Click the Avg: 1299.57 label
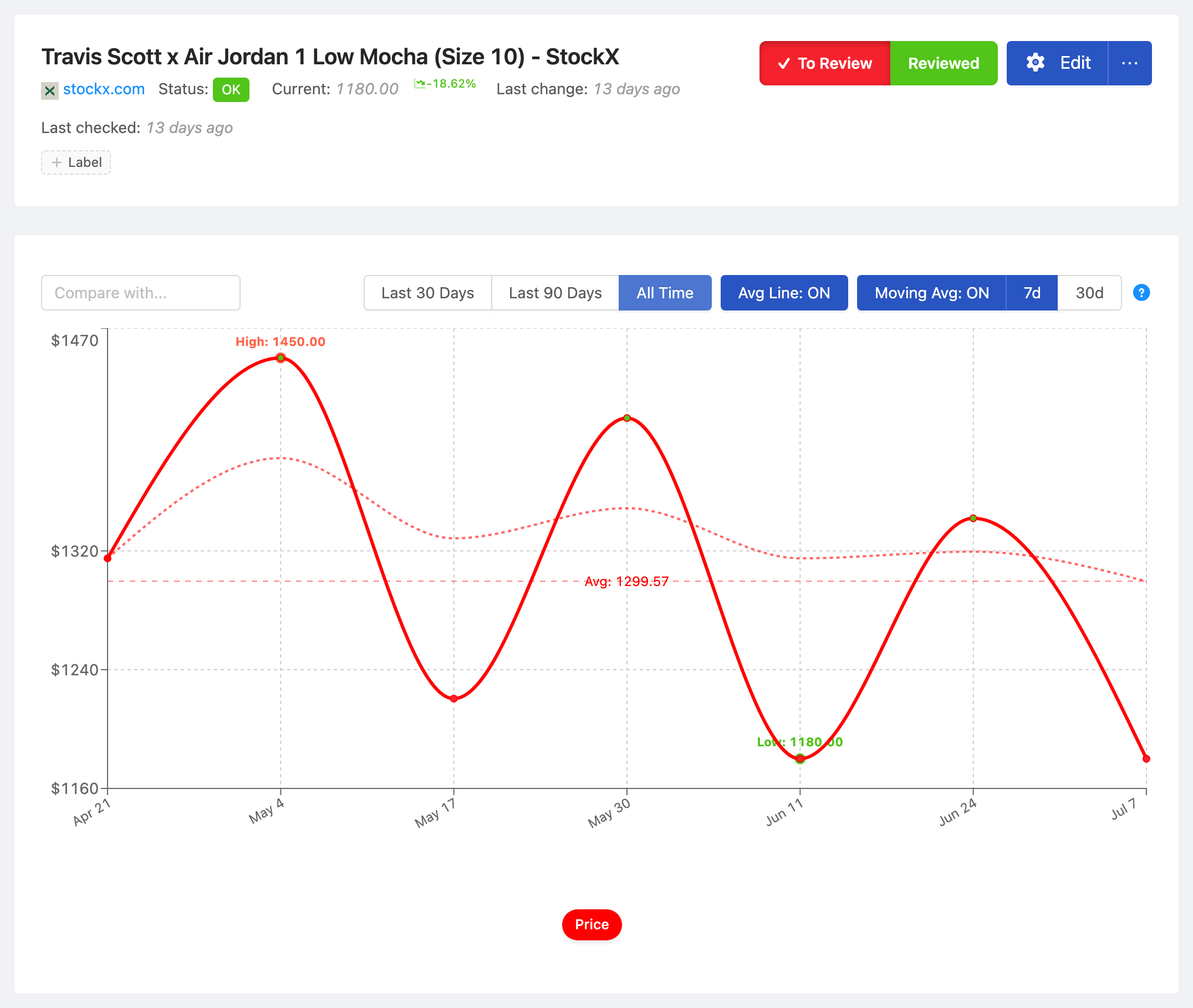The image size is (1193, 1008). pyautogui.click(x=626, y=581)
